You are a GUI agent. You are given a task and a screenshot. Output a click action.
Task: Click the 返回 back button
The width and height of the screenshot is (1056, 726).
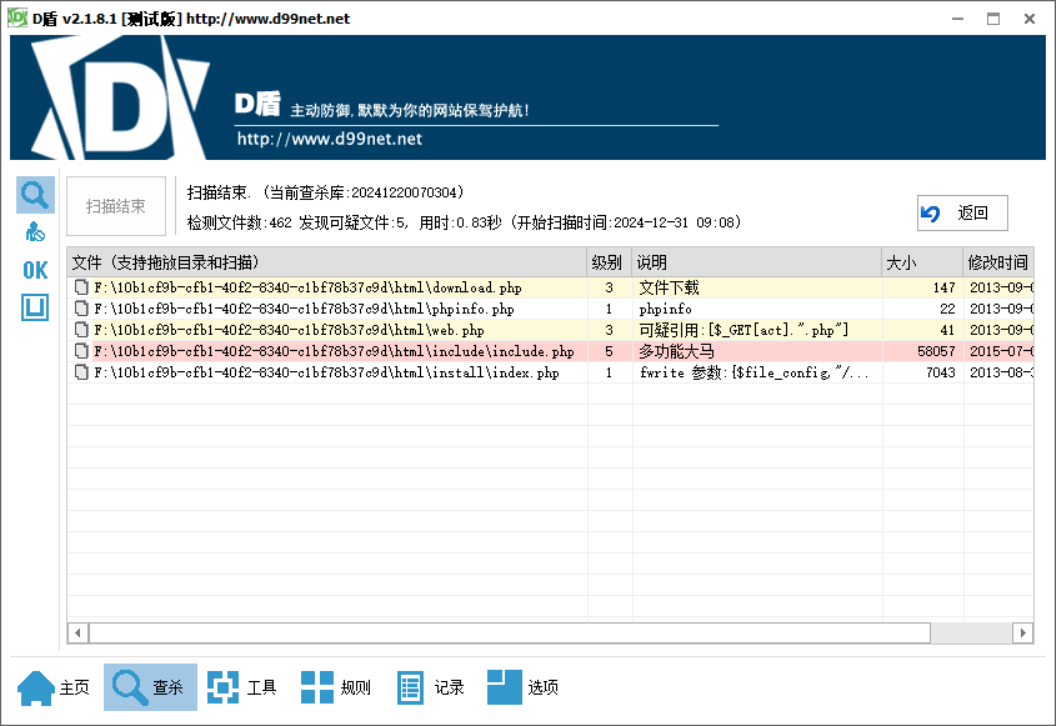click(x=962, y=213)
